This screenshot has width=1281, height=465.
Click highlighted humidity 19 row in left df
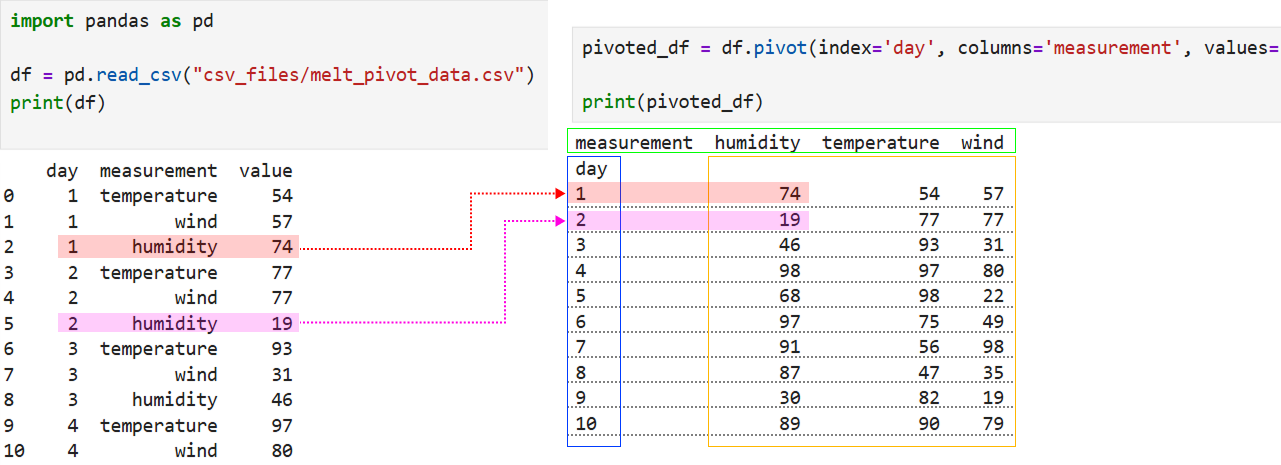click(x=178, y=323)
